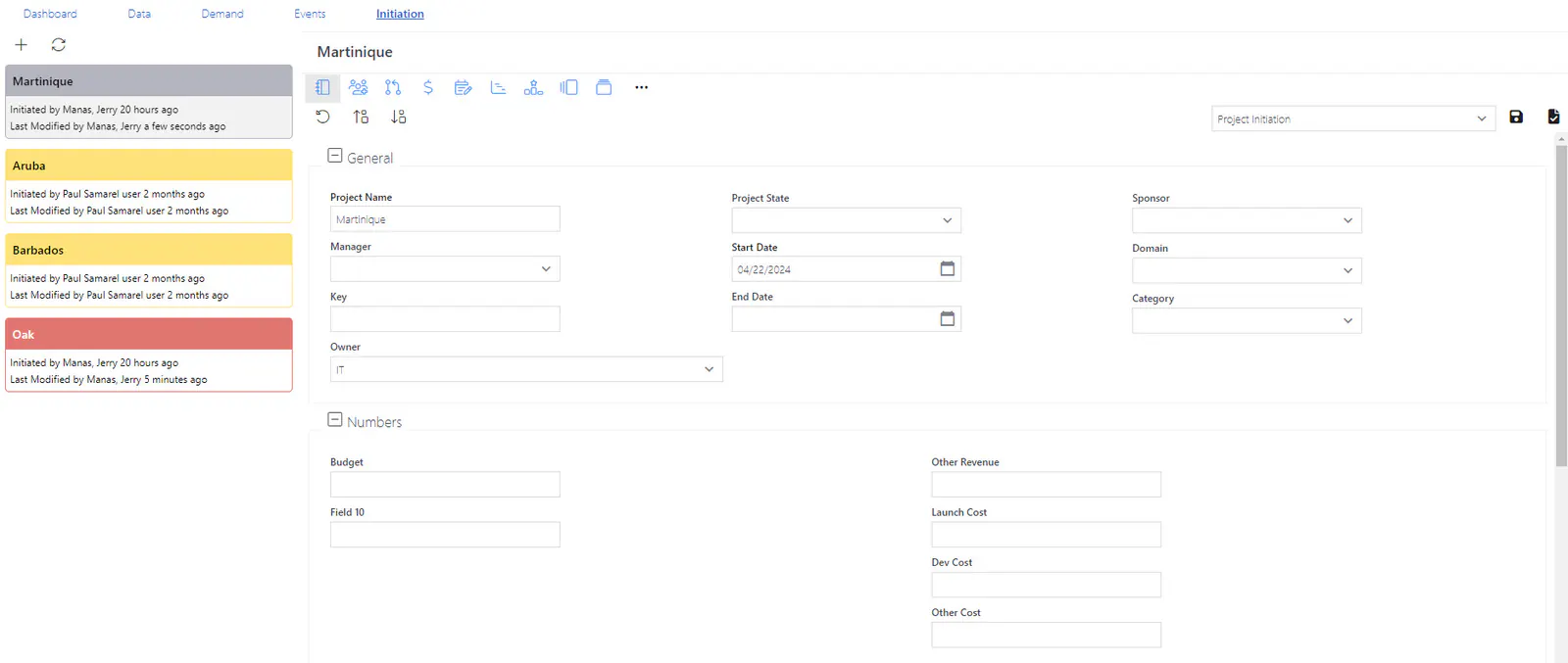The image size is (1568, 663).
Task: Click the vertical scrollbar on the form
Action: click(1561, 306)
